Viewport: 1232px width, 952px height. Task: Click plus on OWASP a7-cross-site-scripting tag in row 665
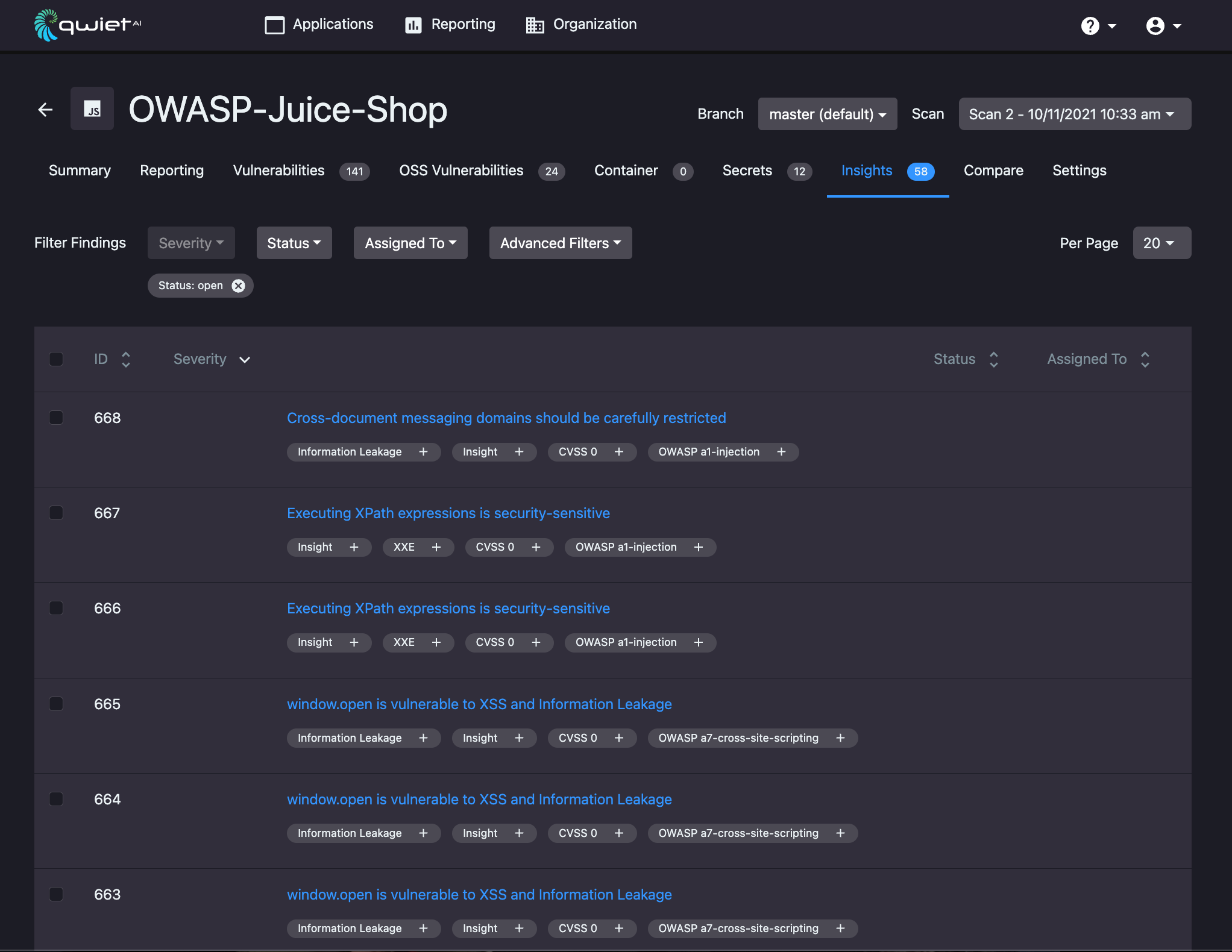[x=840, y=738]
